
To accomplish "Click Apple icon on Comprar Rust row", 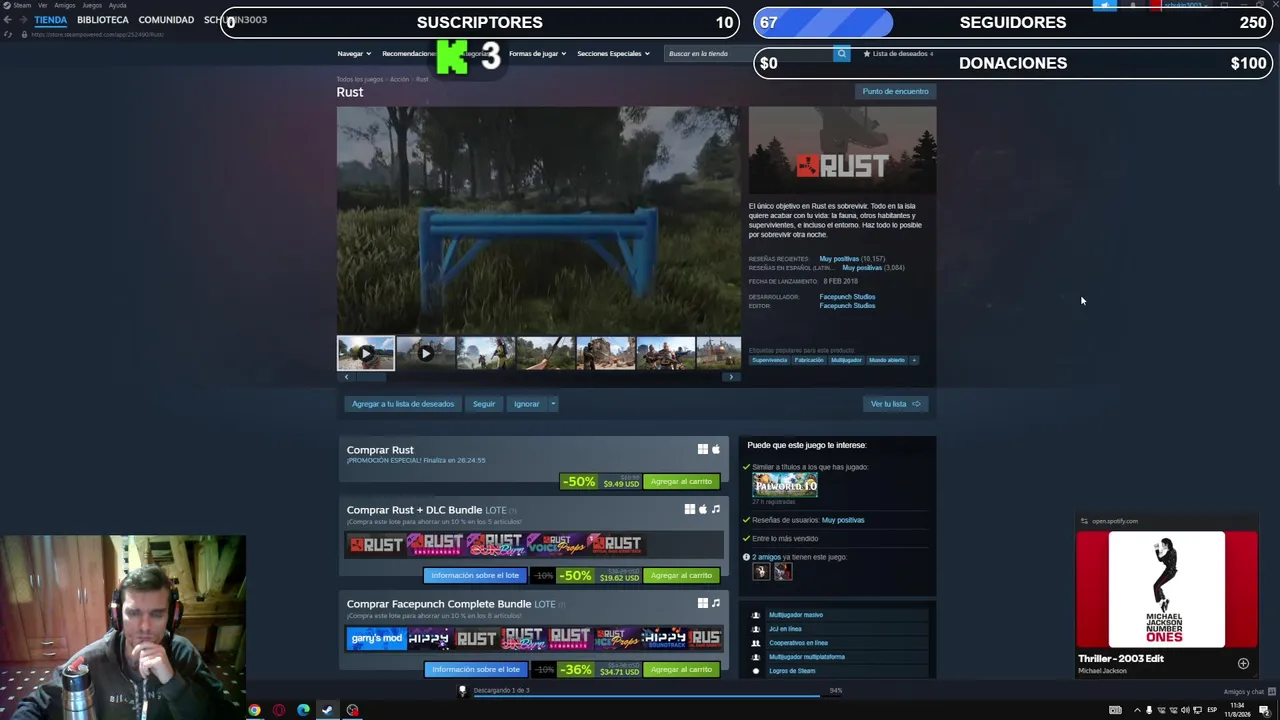I will 716,450.
